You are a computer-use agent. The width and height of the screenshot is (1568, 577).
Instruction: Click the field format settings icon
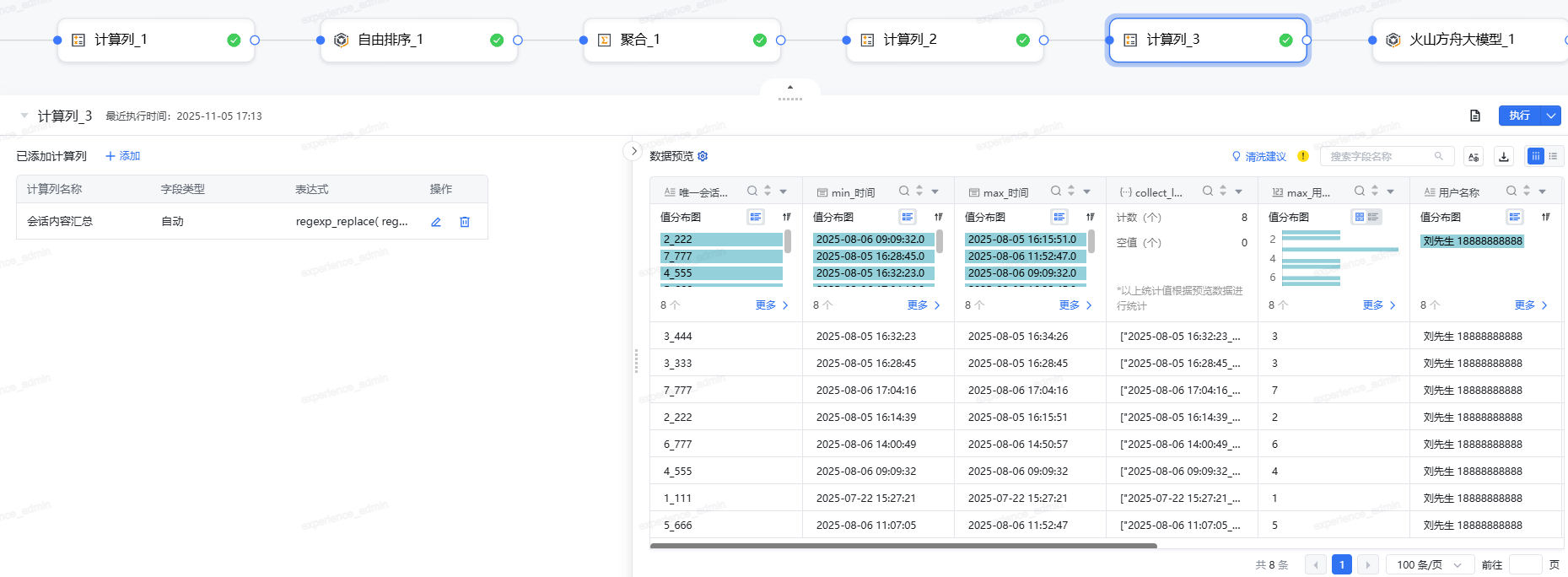1474,156
